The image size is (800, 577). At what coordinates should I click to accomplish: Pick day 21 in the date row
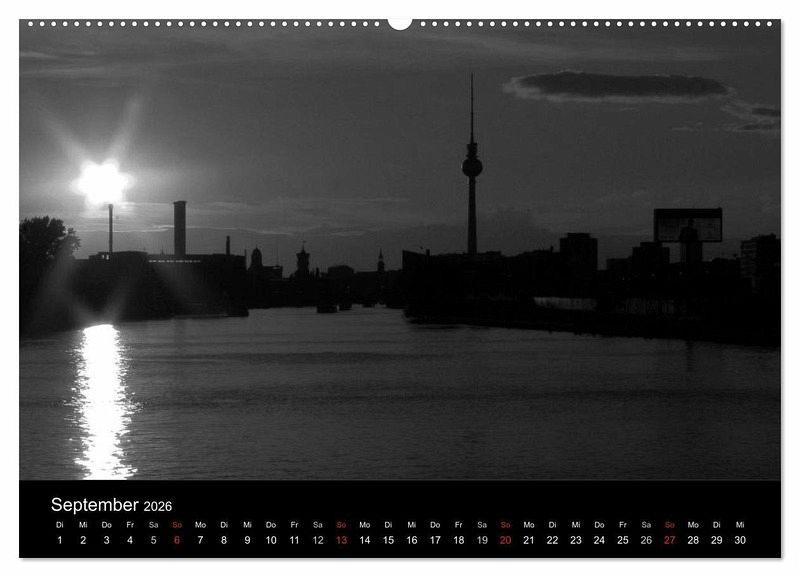[x=529, y=540]
